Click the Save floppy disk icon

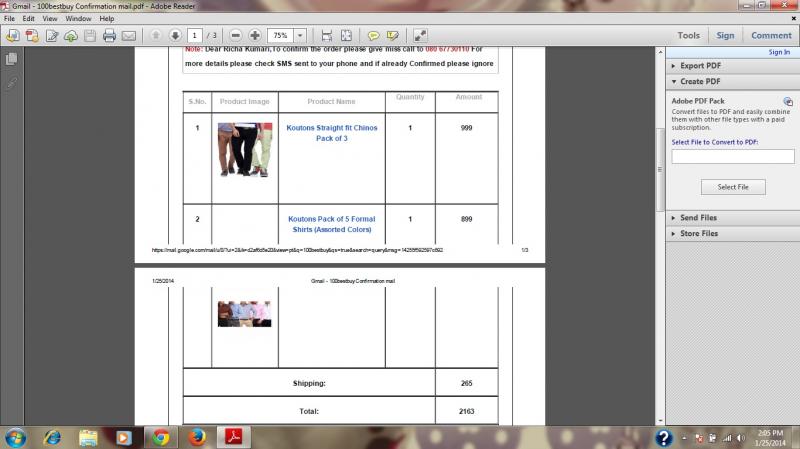click(90, 35)
